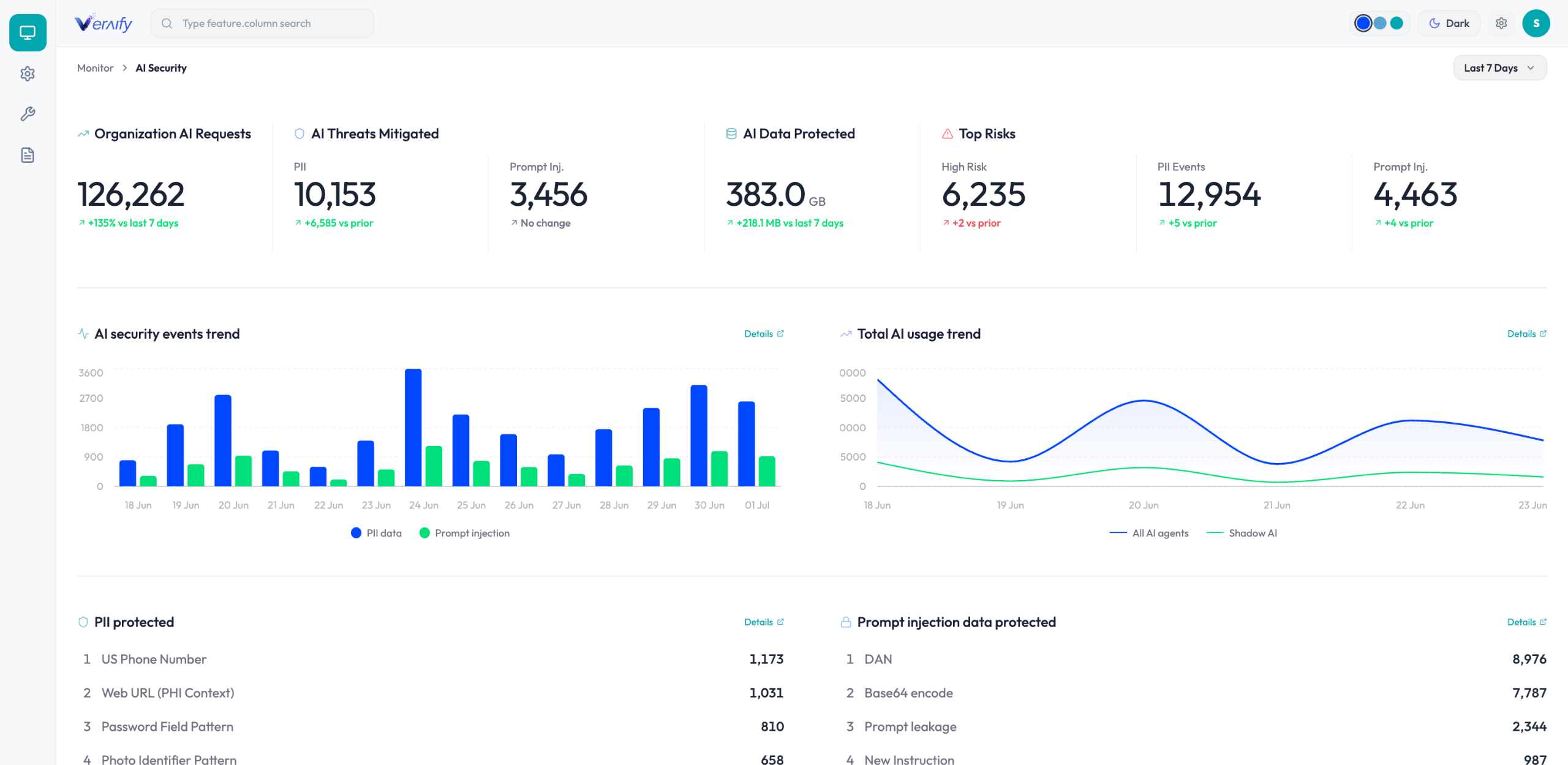Toggle Shadow AI line in legend
Image resolution: width=1568 pixels, height=765 pixels.
(1242, 533)
